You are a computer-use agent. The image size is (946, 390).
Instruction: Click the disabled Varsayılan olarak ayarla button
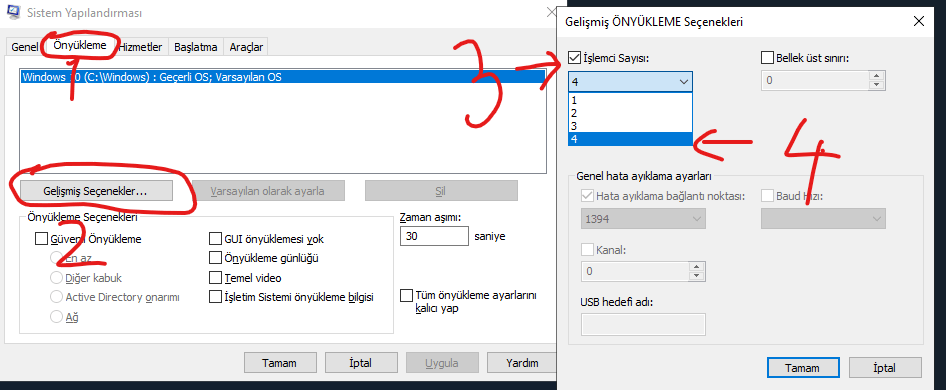[268, 191]
